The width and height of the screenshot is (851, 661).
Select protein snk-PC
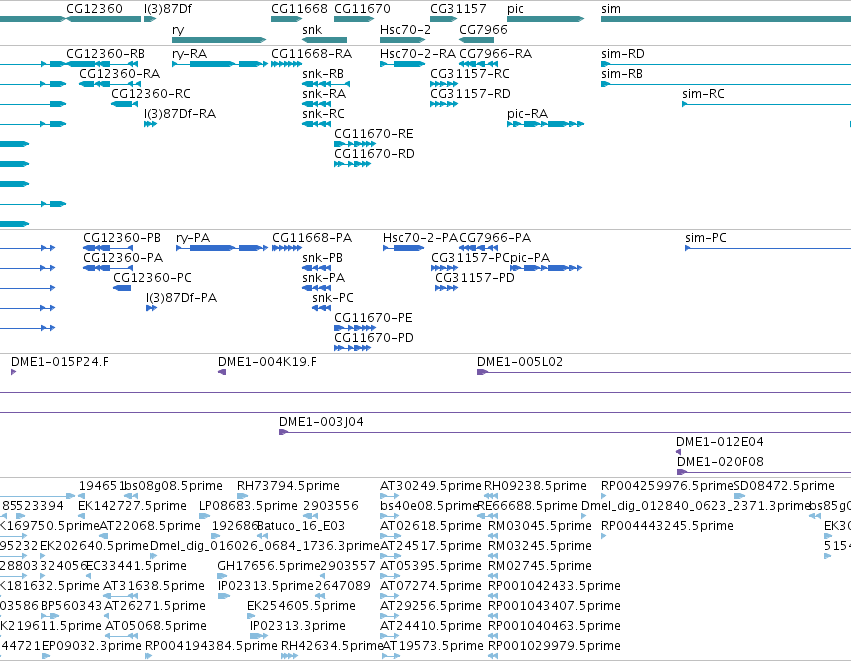click(321, 308)
